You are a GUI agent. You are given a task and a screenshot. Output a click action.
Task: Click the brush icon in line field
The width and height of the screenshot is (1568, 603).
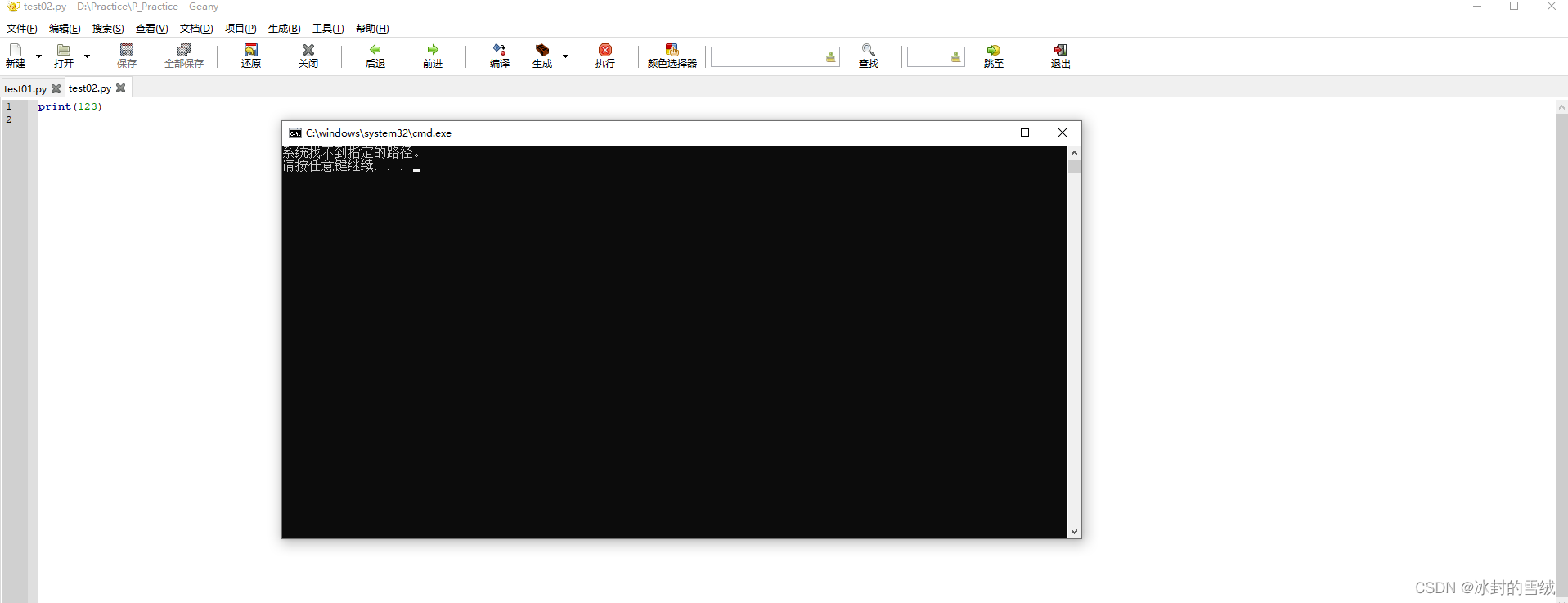(x=955, y=56)
